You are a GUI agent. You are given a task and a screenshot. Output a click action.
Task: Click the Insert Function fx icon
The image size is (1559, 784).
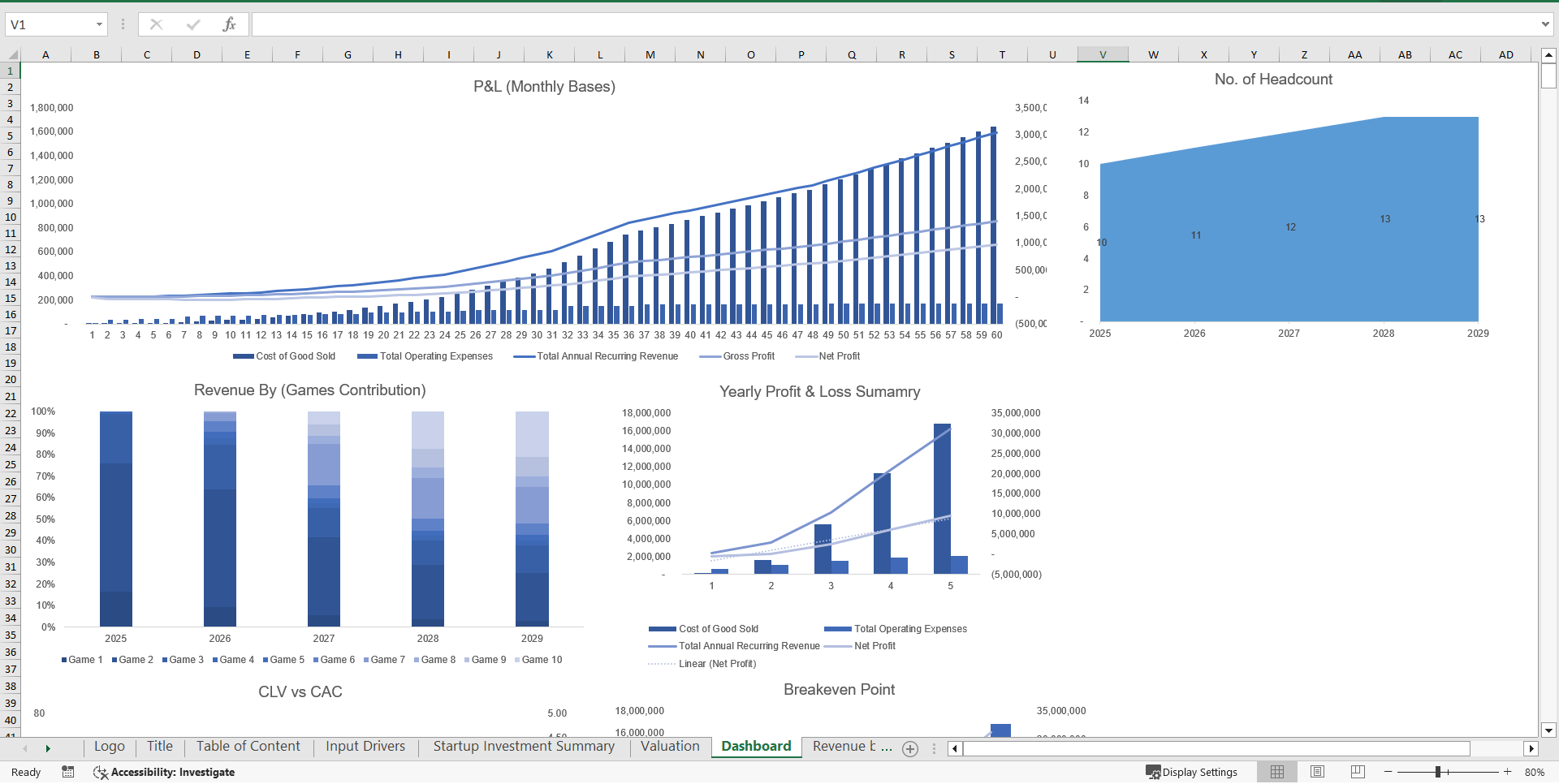coord(229,24)
